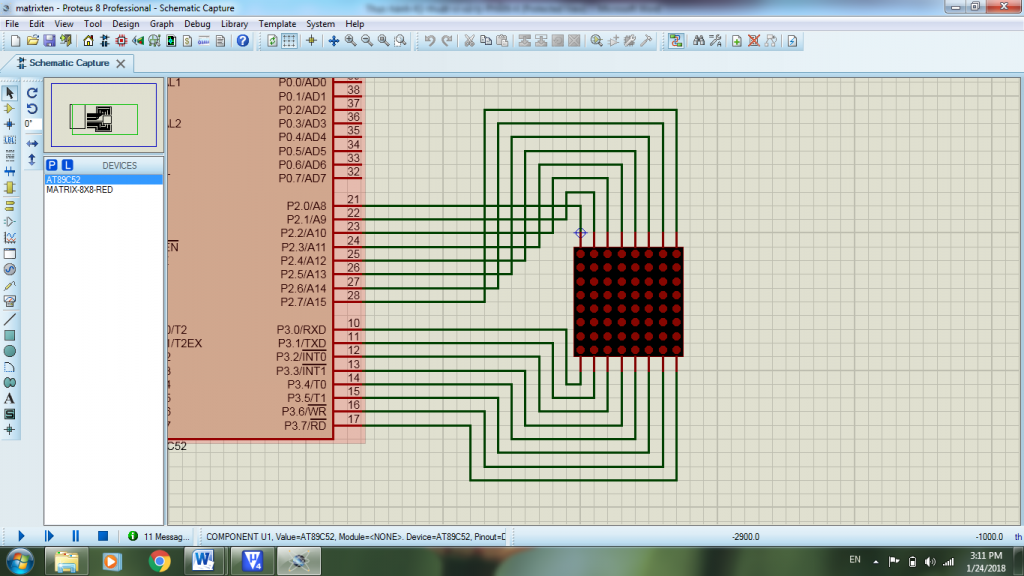Screen dimensions: 1024x576
Task: Open the Help question mark icon
Action: coord(242,41)
